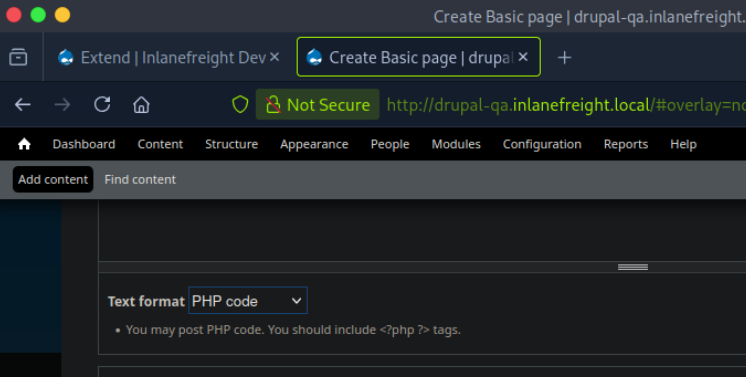The image size is (746, 377).
Task: Click the green window maximize button
Action: click(x=38, y=15)
